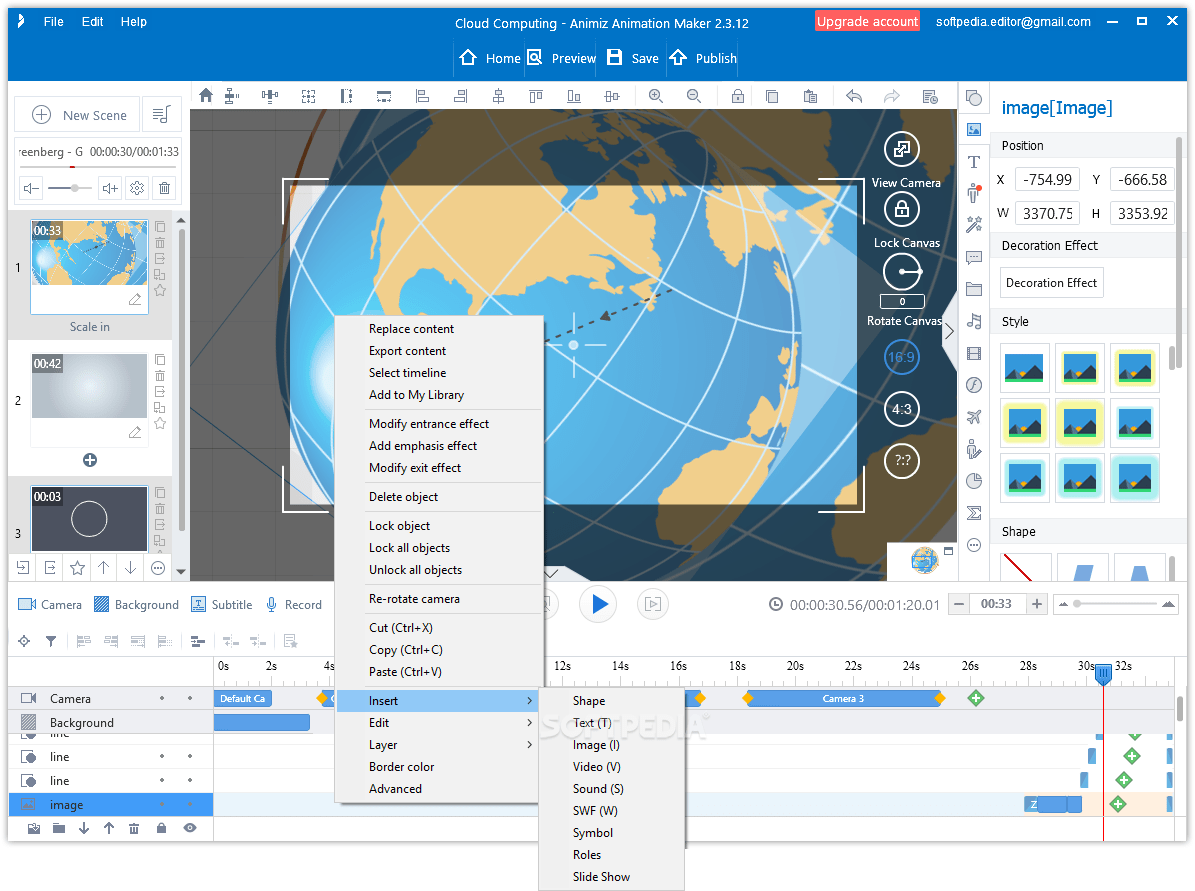This screenshot has height=891, width=1195.
Task: Click the undo arrow icon
Action: tap(854, 96)
